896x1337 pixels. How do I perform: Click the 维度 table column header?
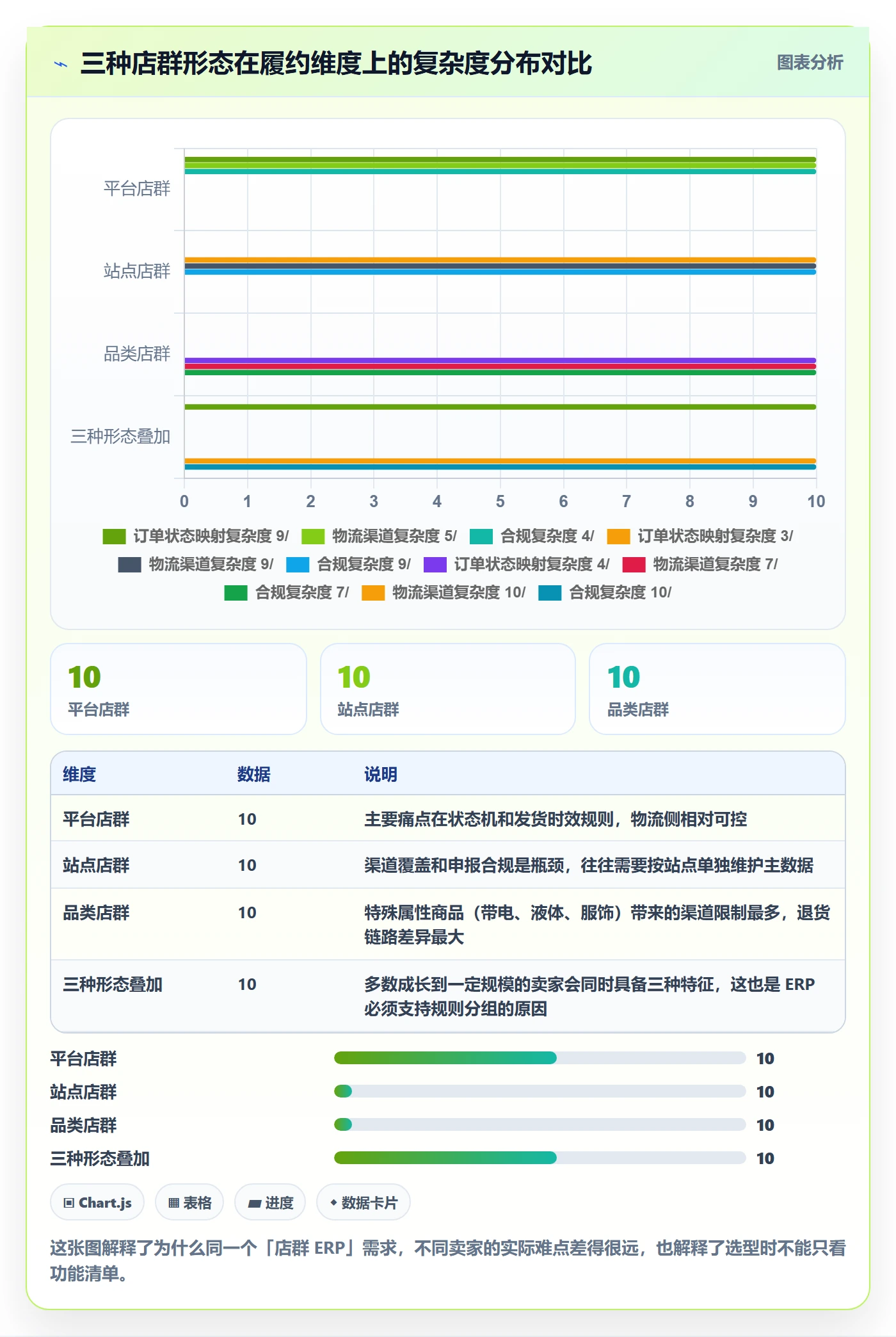(x=79, y=774)
